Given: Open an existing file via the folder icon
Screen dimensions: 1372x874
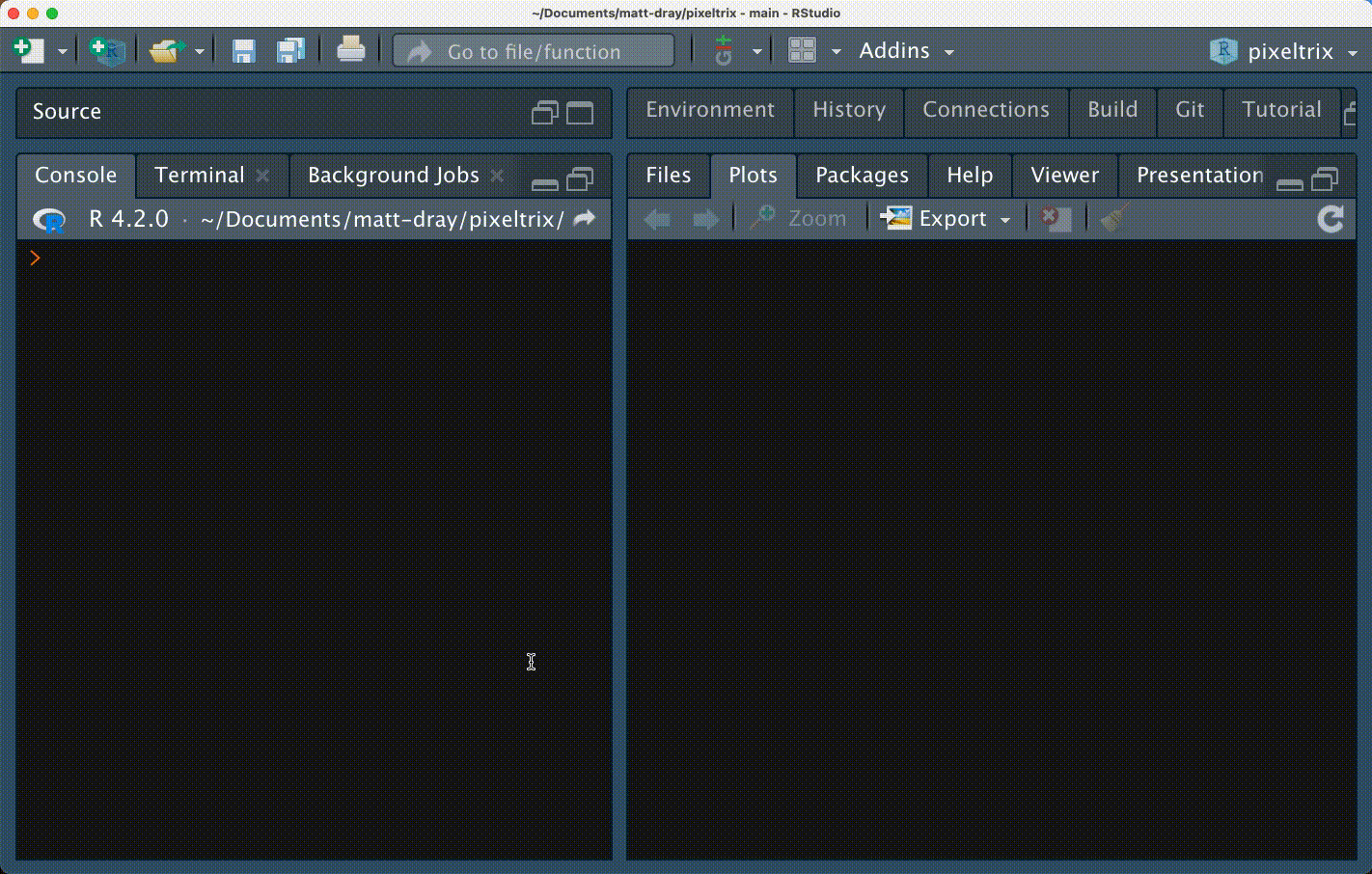Looking at the screenshot, I should (x=167, y=48).
